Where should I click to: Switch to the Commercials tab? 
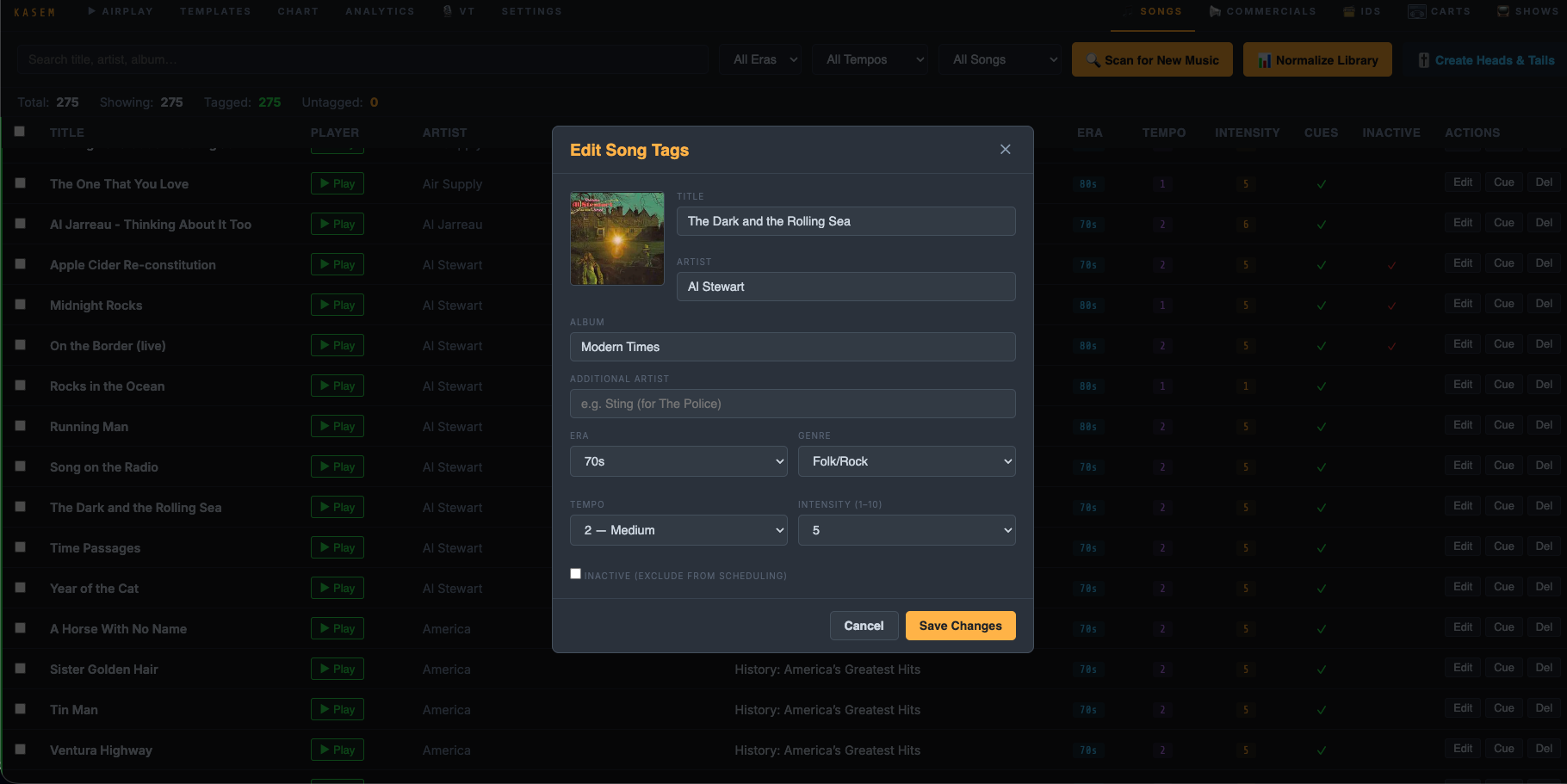(x=1262, y=11)
